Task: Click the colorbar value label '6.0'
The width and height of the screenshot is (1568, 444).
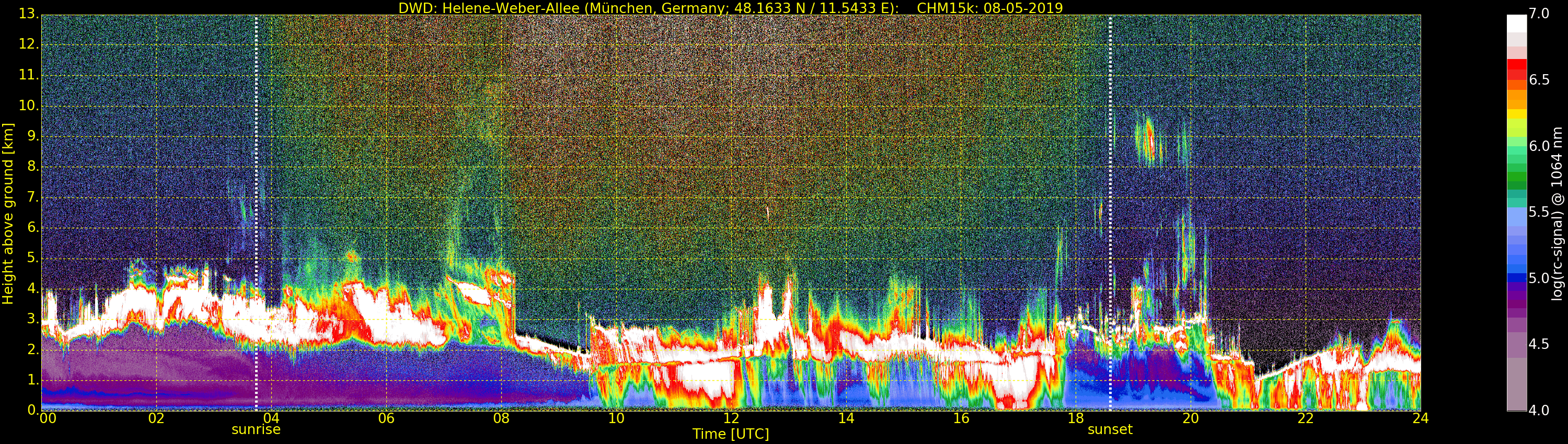Action: (x=1539, y=146)
